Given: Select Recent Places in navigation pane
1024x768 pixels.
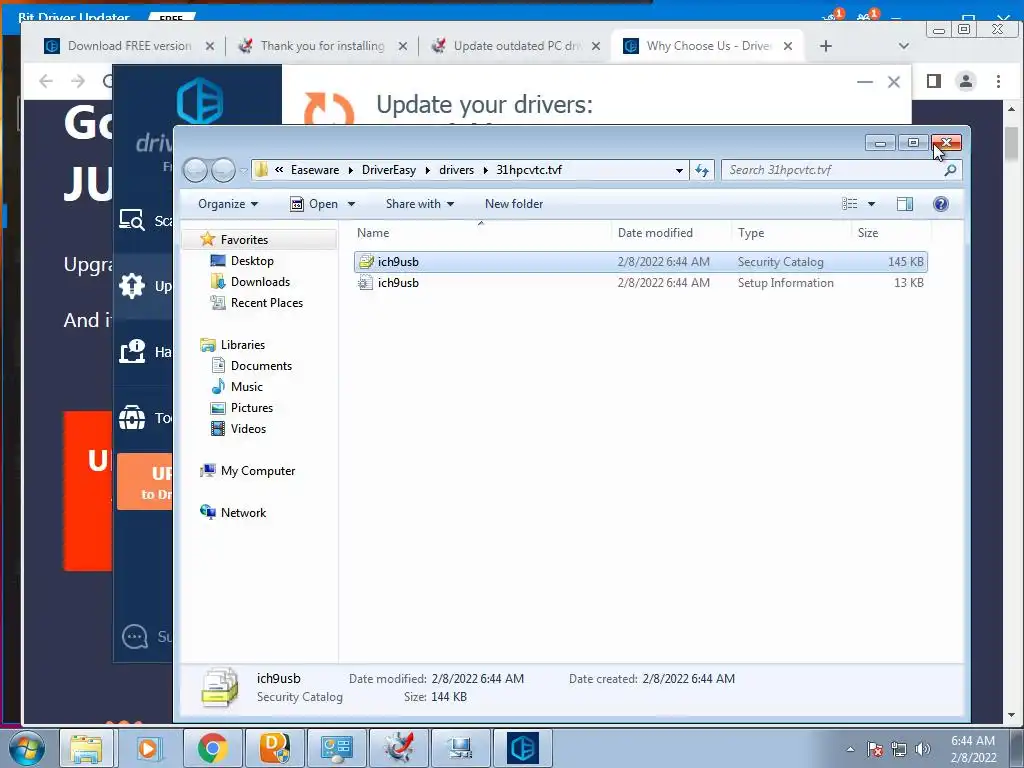Looking at the screenshot, I should click(x=266, y=302).
